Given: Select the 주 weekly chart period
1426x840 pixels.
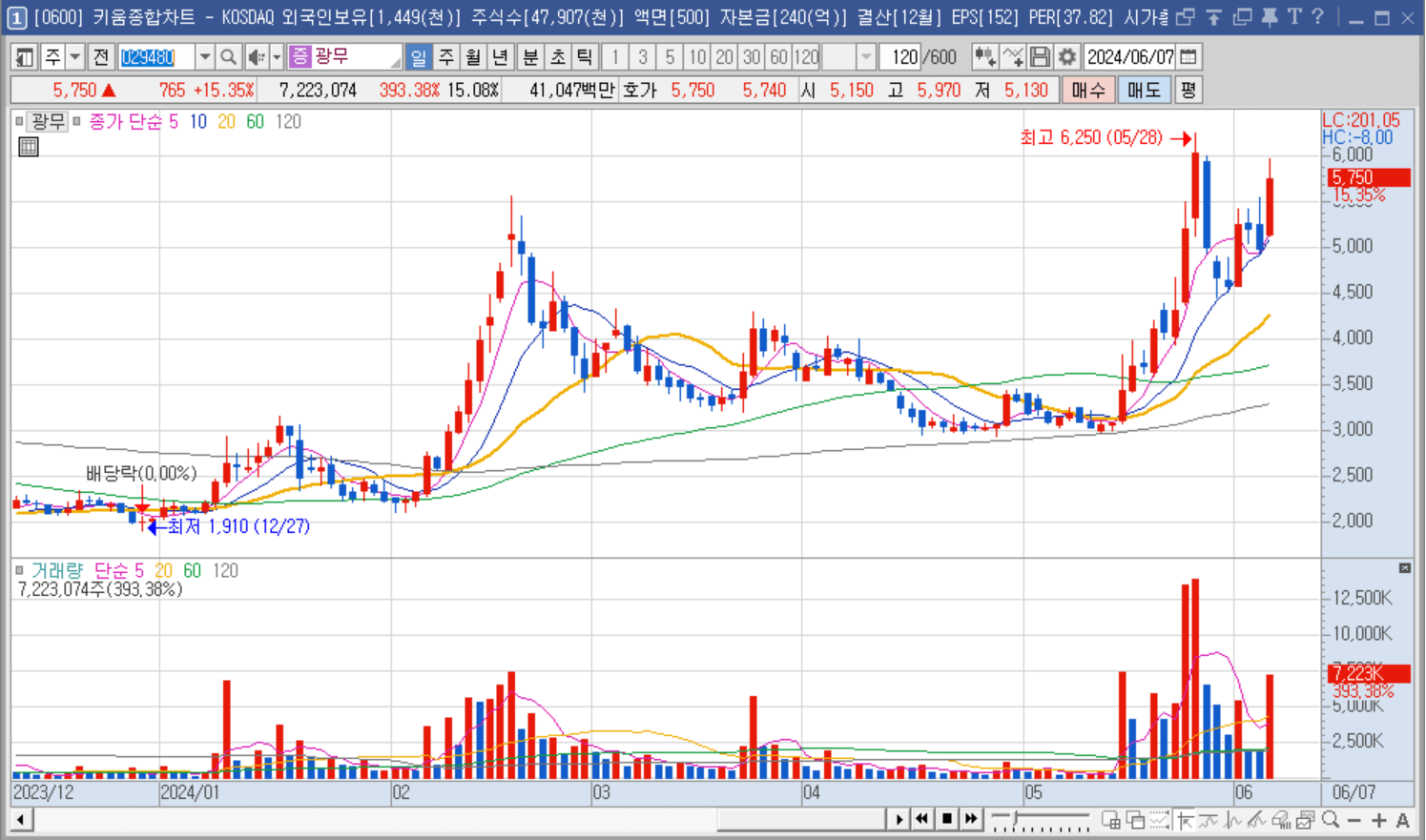Looking at the screenshot, I should tap(445, 57).
